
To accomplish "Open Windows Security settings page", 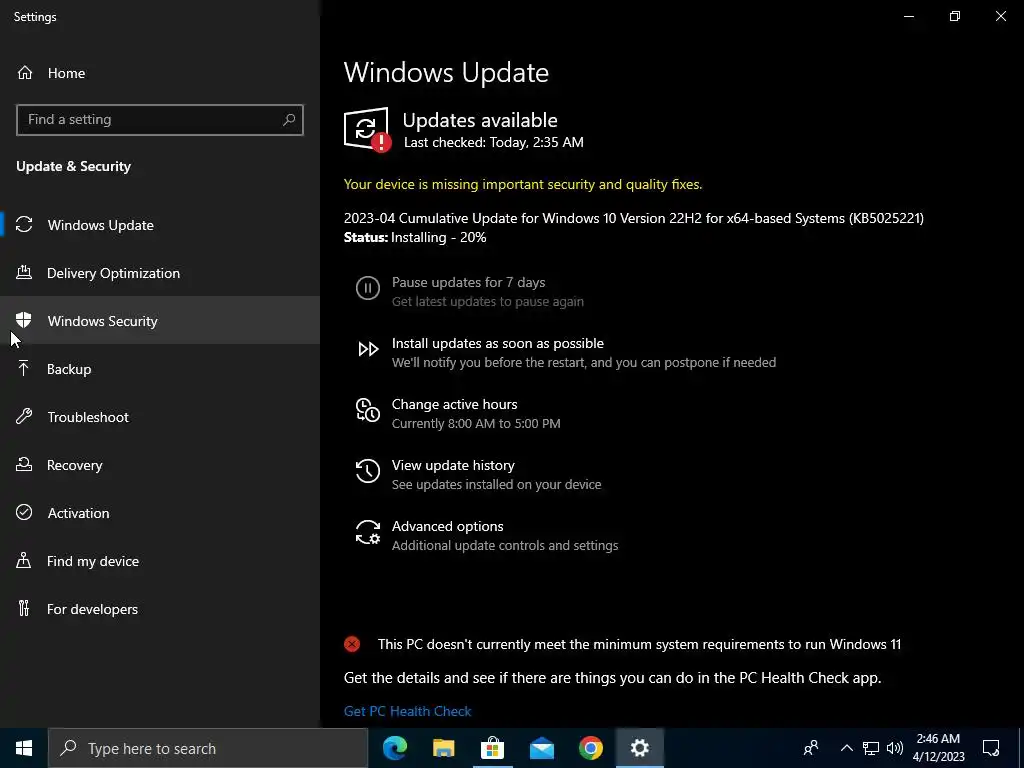I will 160,321.
